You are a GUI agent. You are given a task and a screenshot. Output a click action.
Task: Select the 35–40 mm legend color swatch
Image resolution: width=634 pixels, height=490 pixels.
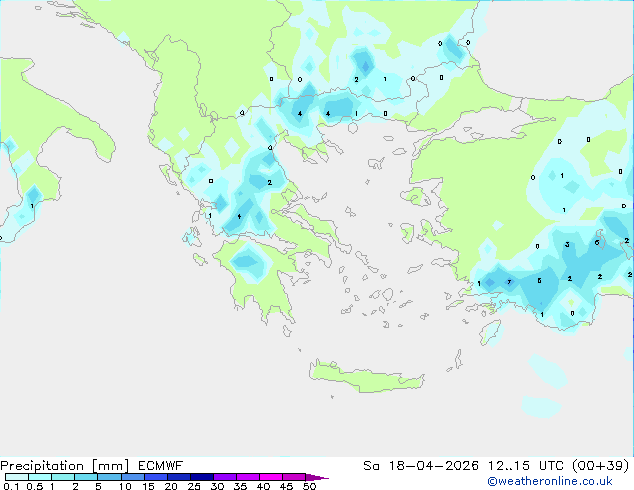[x=247, y=477]
